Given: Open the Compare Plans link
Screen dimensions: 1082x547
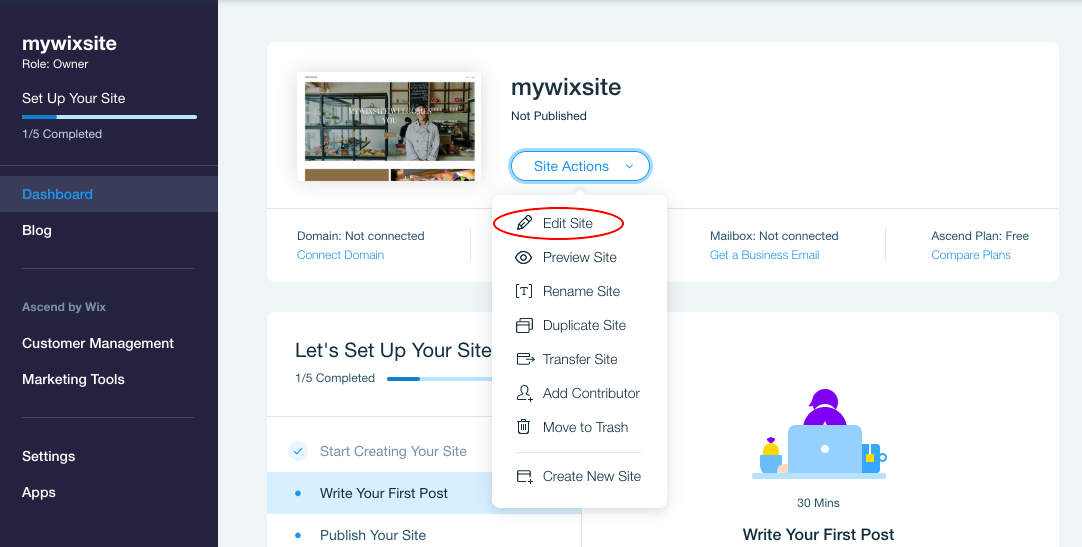Looking at the screenshot, I should click(969, 255).
